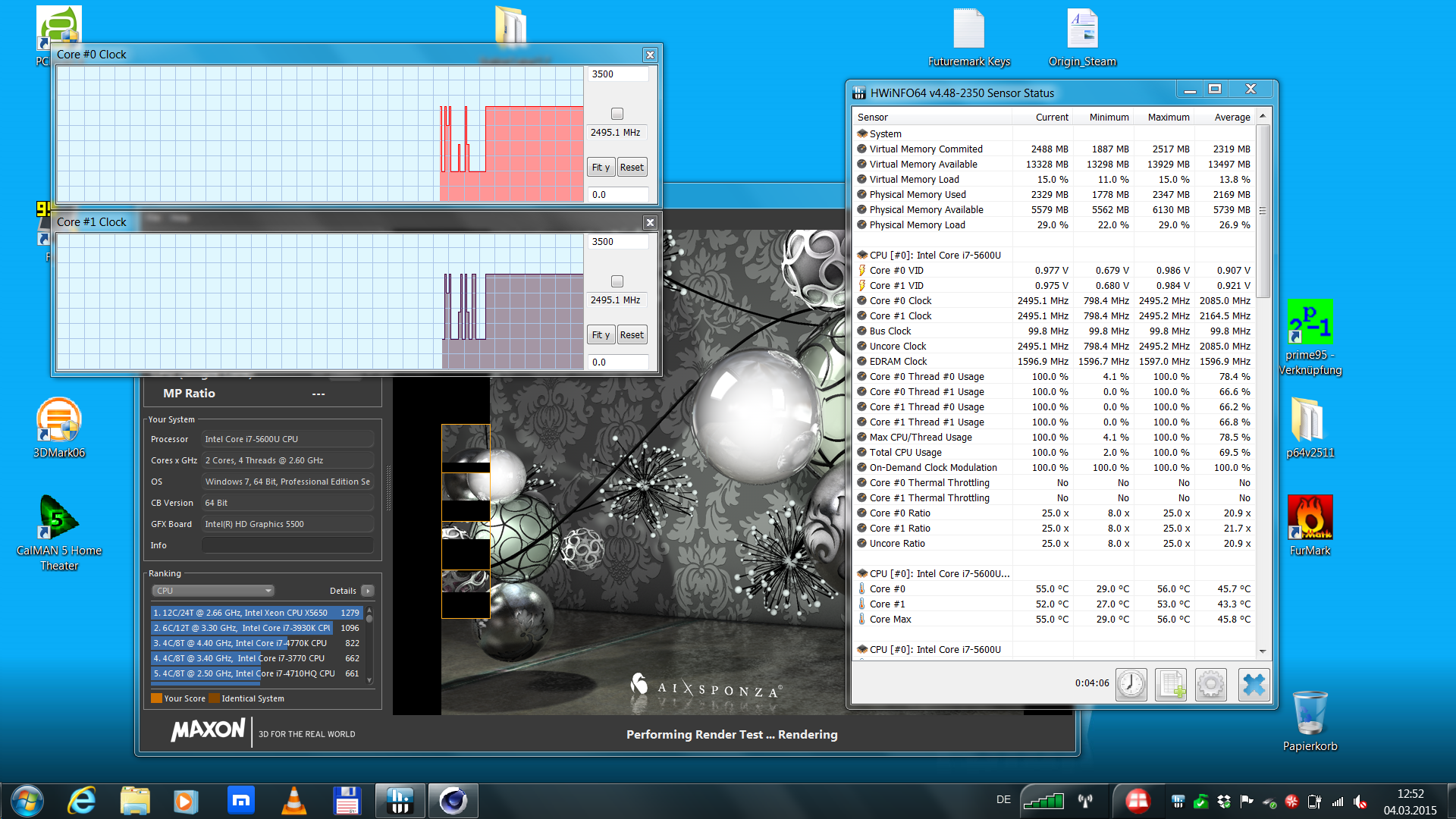Open the CPU ranking dropdown
The height and width of the screenshot is (819, 1456).
pos(212,591)
